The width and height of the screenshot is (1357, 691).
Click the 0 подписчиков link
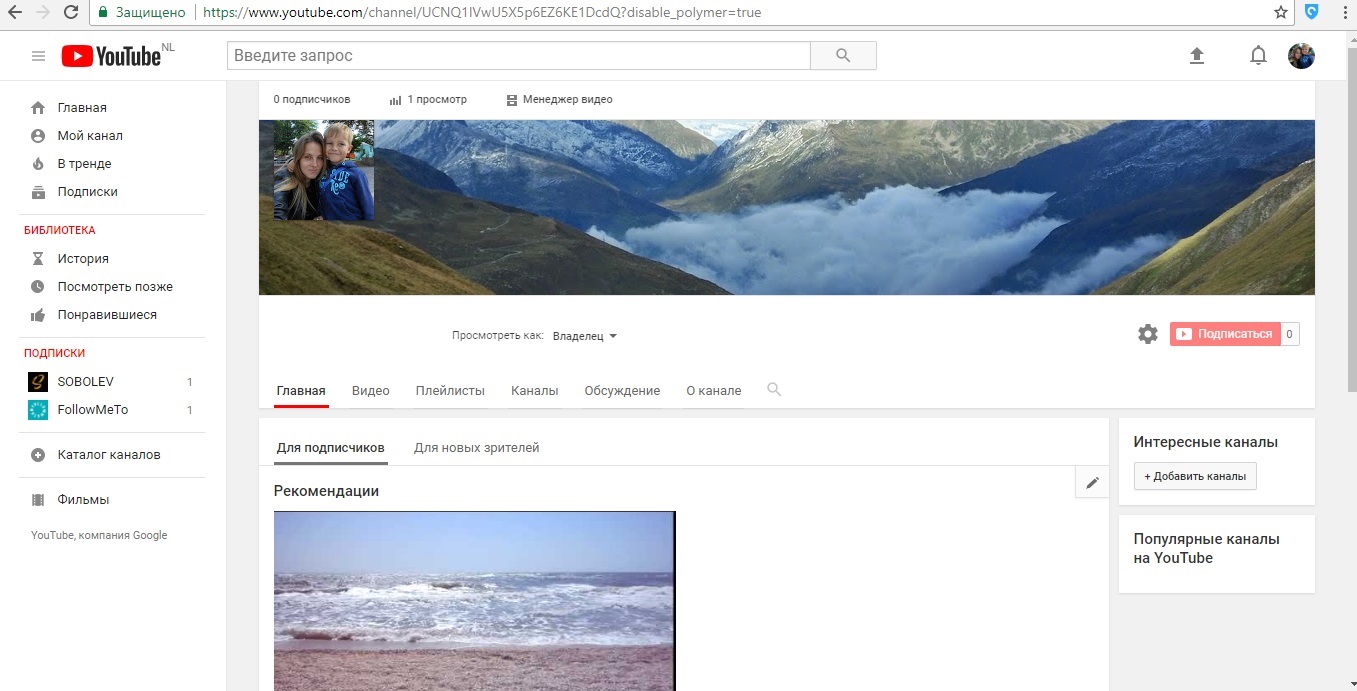[312, 100]
